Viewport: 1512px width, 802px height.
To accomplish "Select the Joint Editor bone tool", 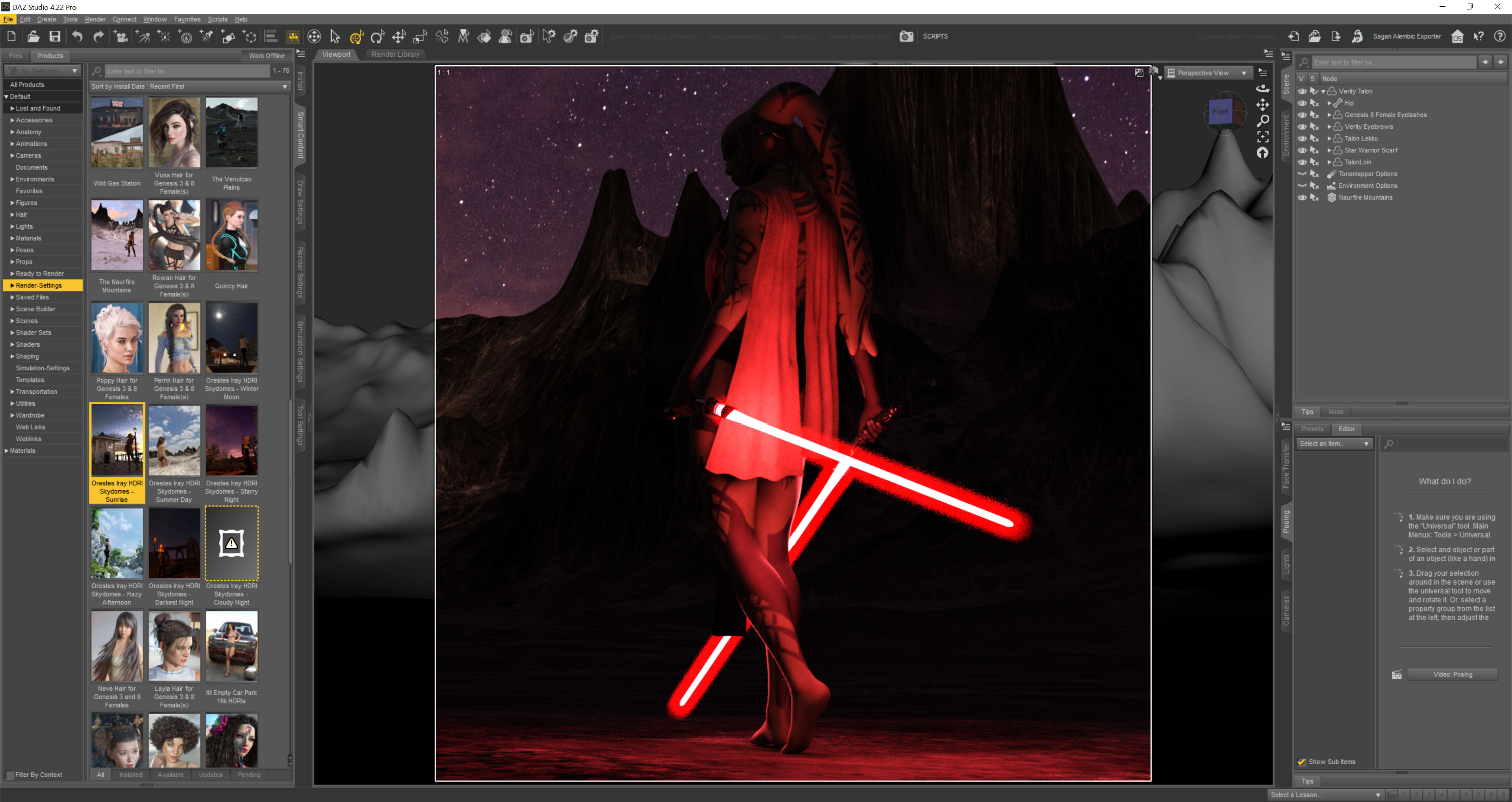I will (x=442, y=36).
